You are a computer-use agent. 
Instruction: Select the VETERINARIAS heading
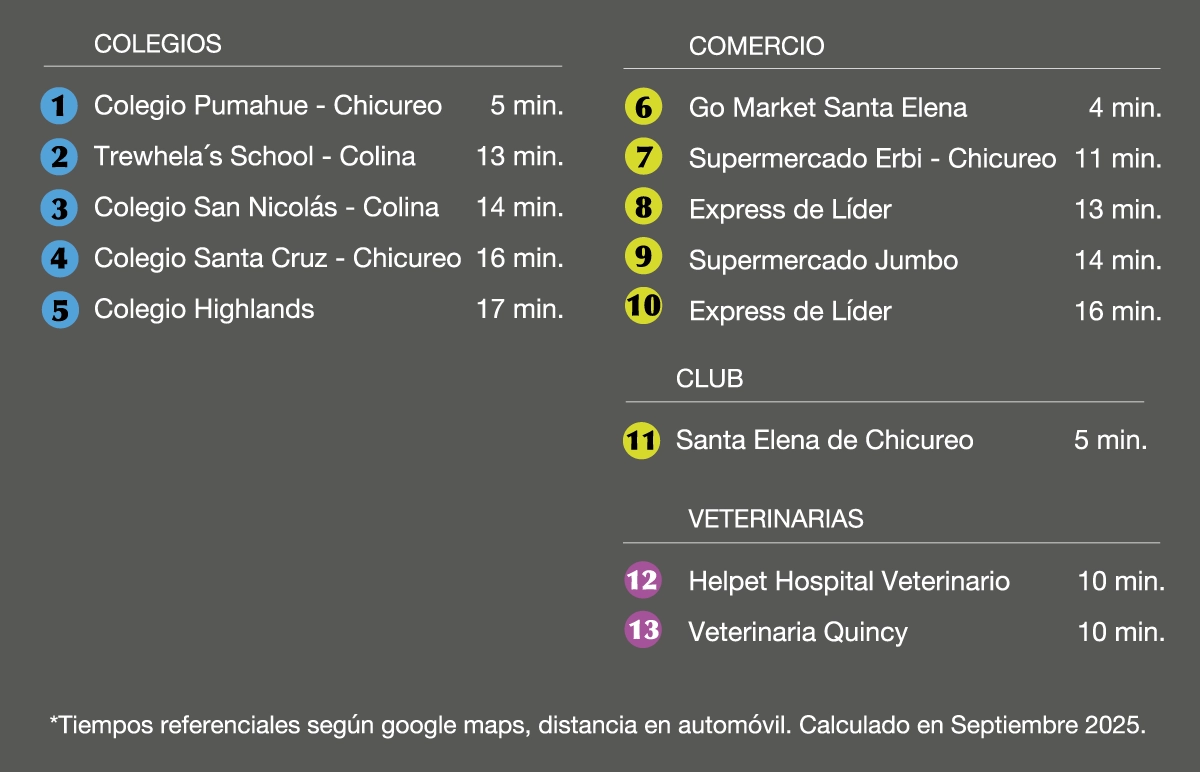click(775, 519)
